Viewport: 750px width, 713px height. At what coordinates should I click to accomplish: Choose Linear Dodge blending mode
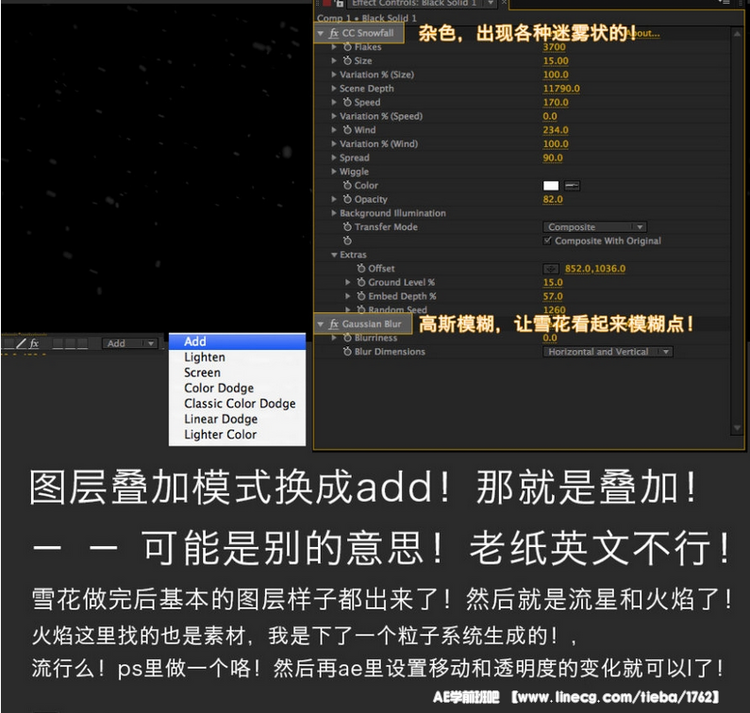(237, 419)
